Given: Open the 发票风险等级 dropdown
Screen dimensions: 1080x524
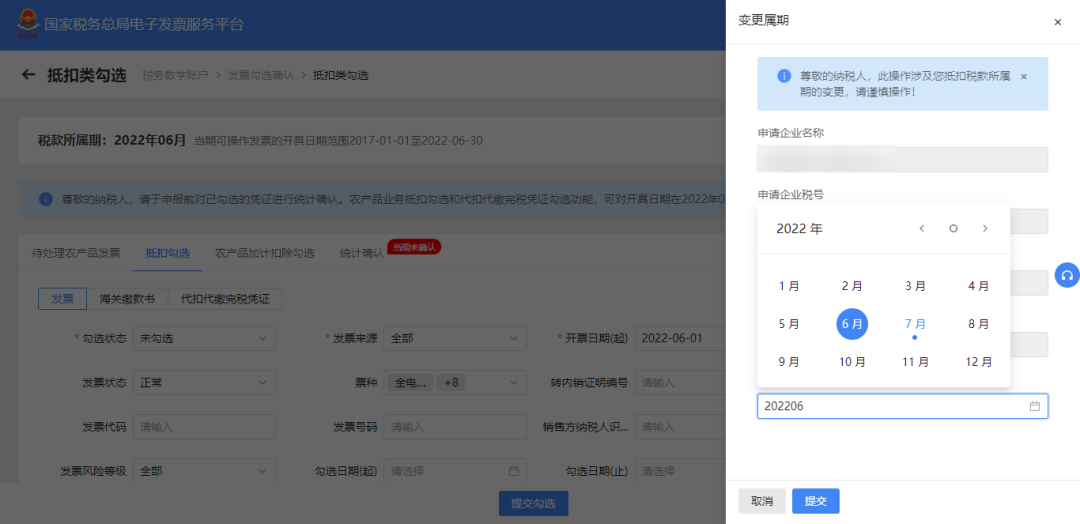Looking at the screenshot, I should [x=204, y=471].
